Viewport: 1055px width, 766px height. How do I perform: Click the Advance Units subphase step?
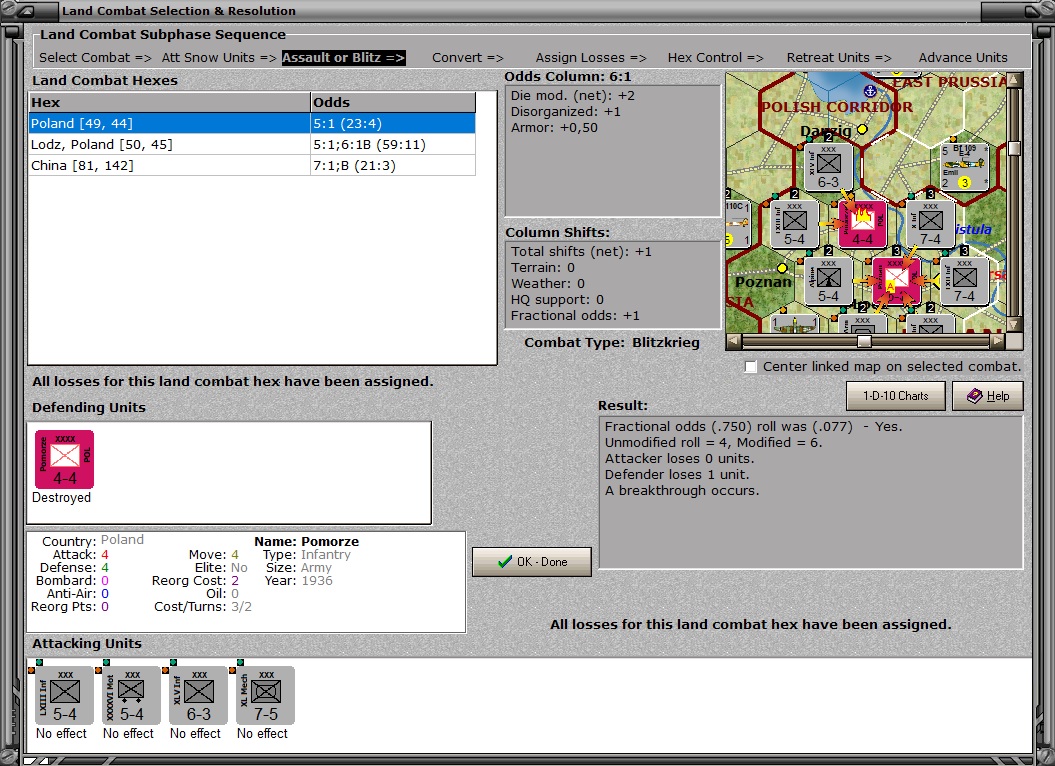point(963,58)
